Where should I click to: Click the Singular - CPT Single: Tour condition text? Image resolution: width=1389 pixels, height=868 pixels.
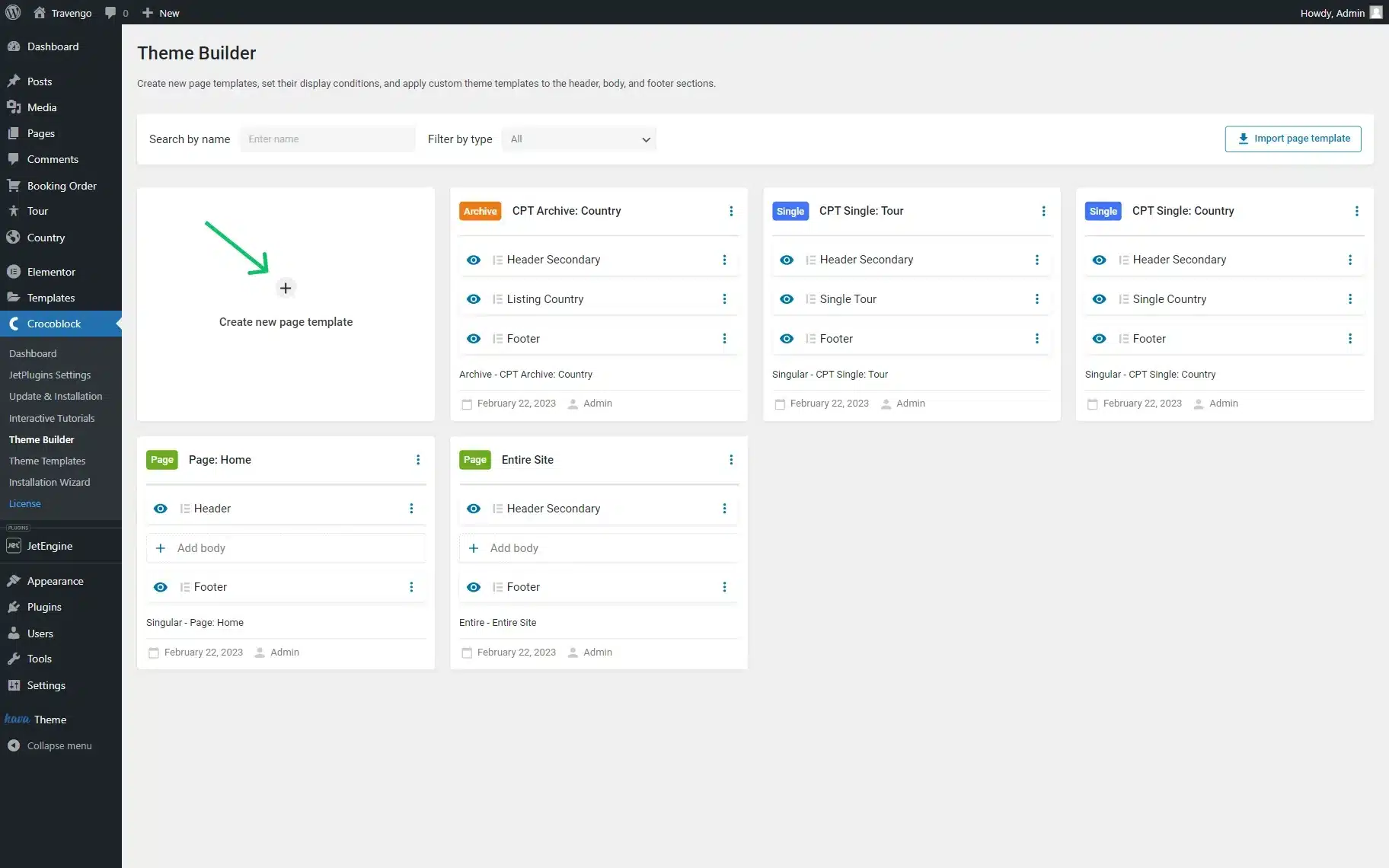coord(830,375)
